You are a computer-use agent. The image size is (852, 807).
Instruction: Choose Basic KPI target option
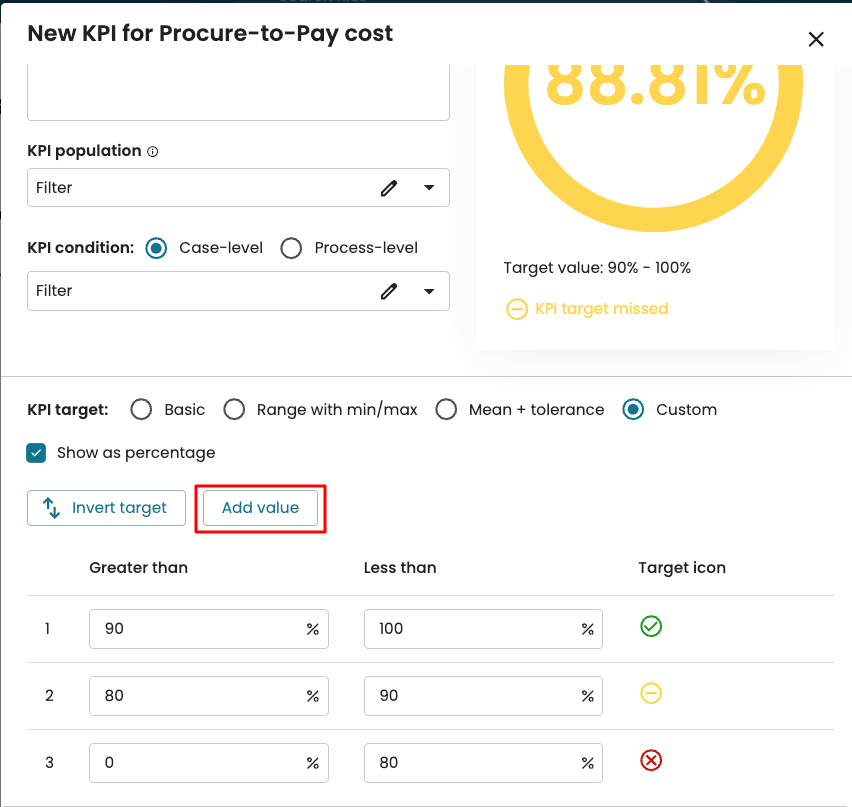coord(142,410)
